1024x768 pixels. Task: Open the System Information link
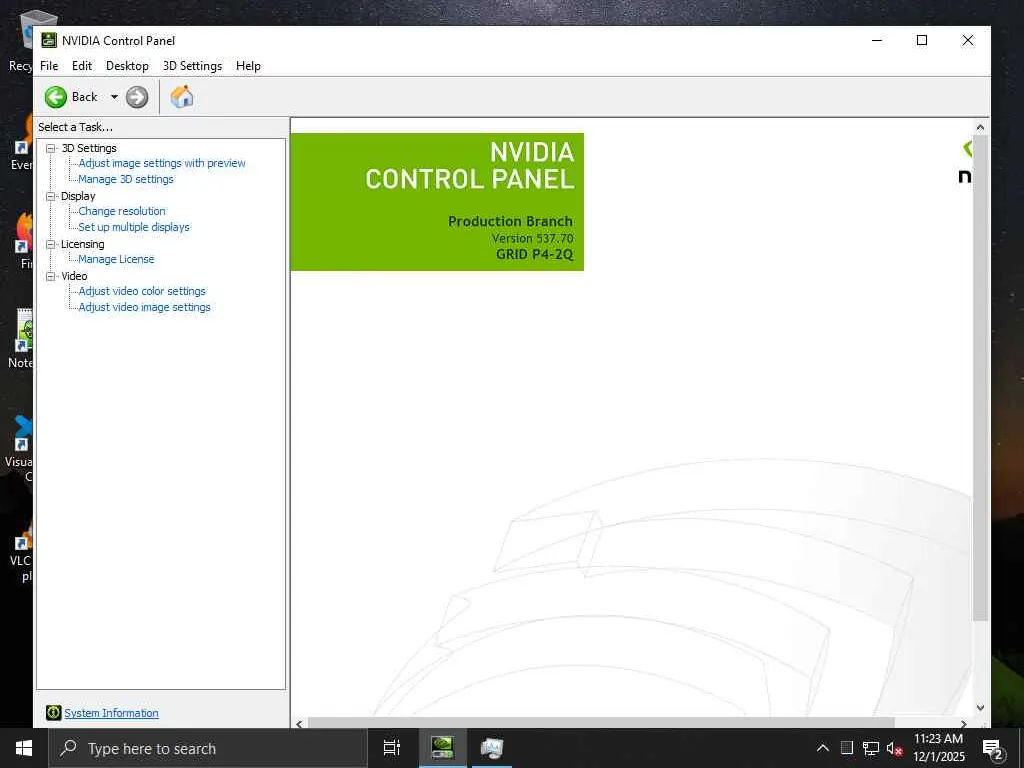click(x=111, y=713)
